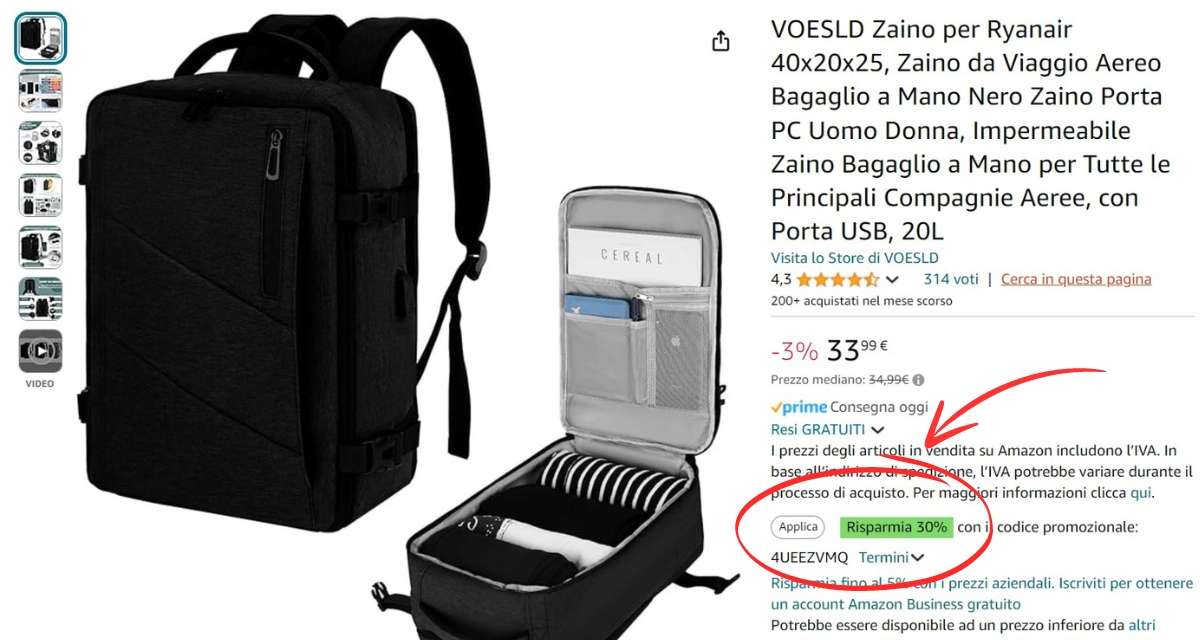1200x640 pixels.
Task: Open the VIDEO thumbnail play icon
Action: tap(41, 351)
